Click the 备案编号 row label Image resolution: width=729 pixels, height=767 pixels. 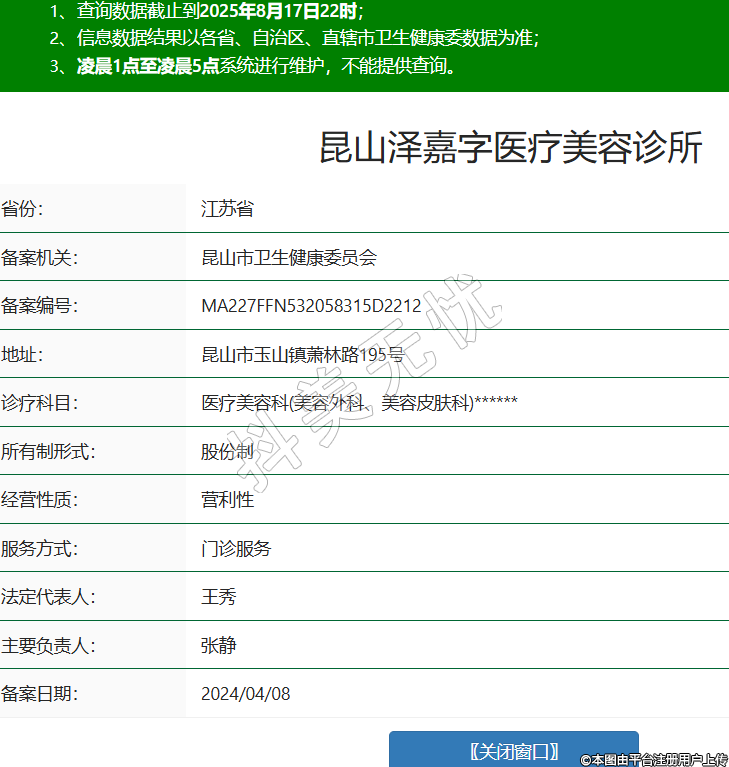(x=39, y=306)
